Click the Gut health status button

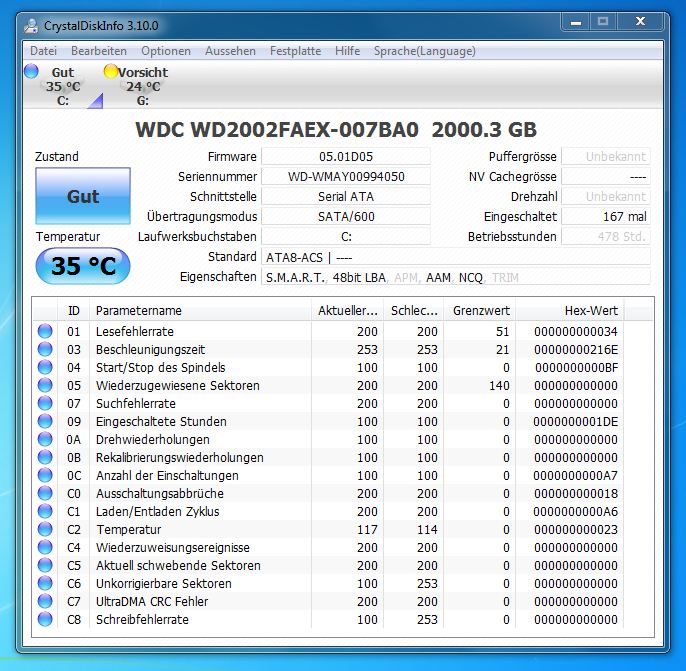[x=83, y=196]
